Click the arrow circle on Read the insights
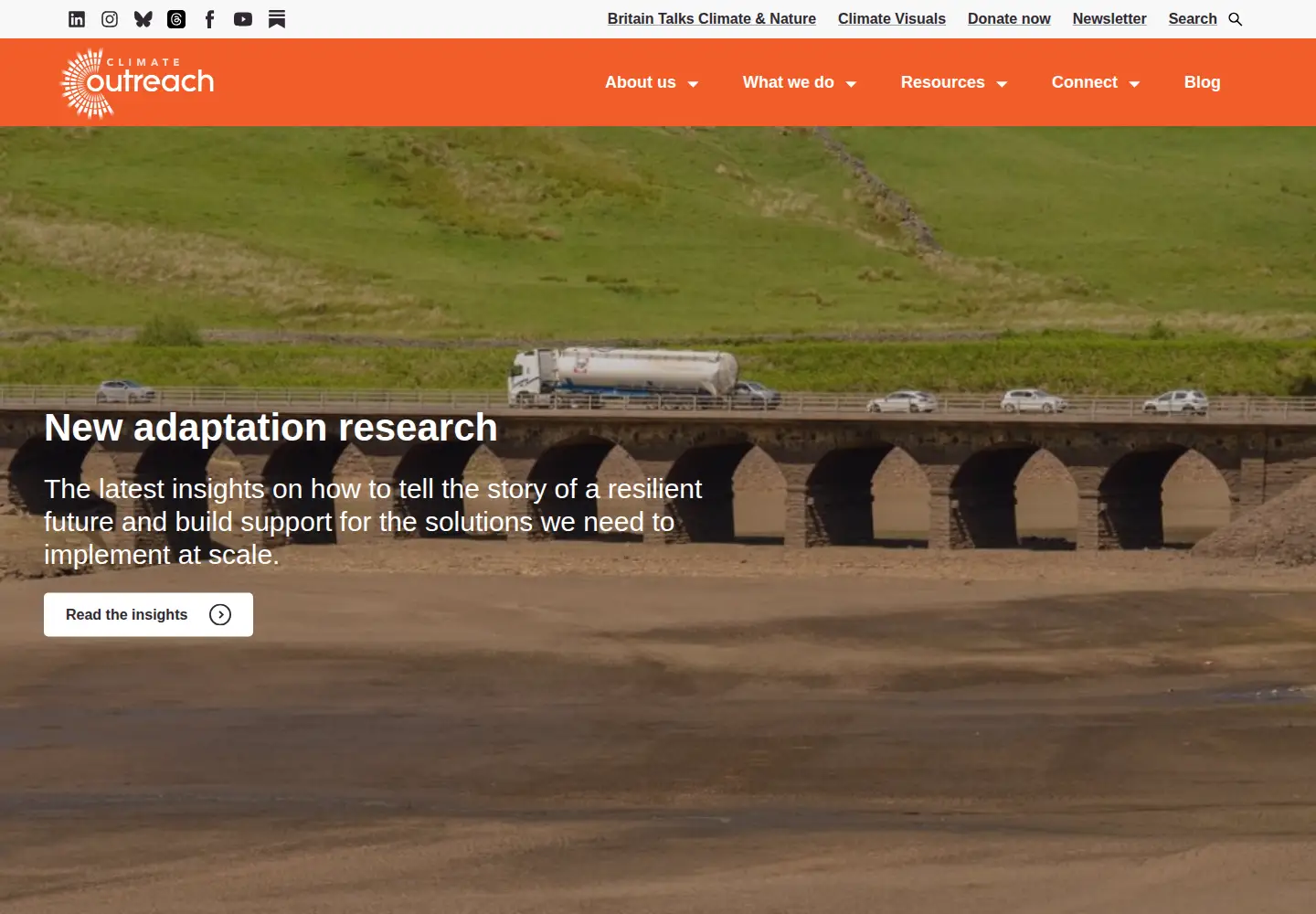 (220, 615)
